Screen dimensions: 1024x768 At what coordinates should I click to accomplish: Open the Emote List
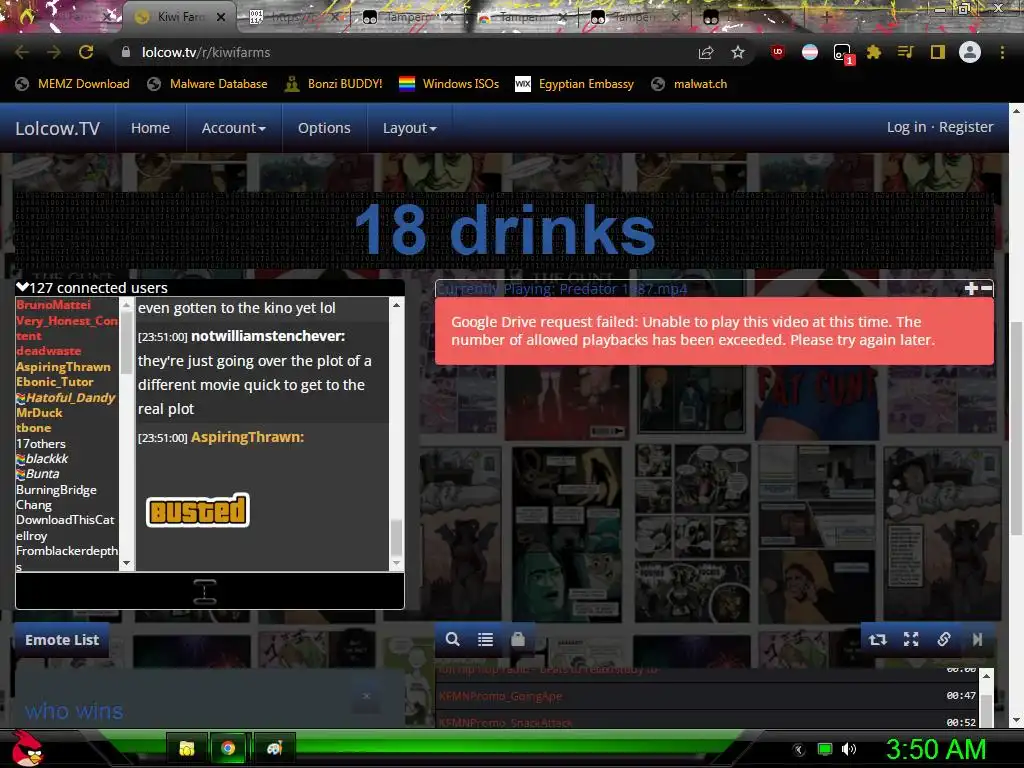tap(62, 640)
